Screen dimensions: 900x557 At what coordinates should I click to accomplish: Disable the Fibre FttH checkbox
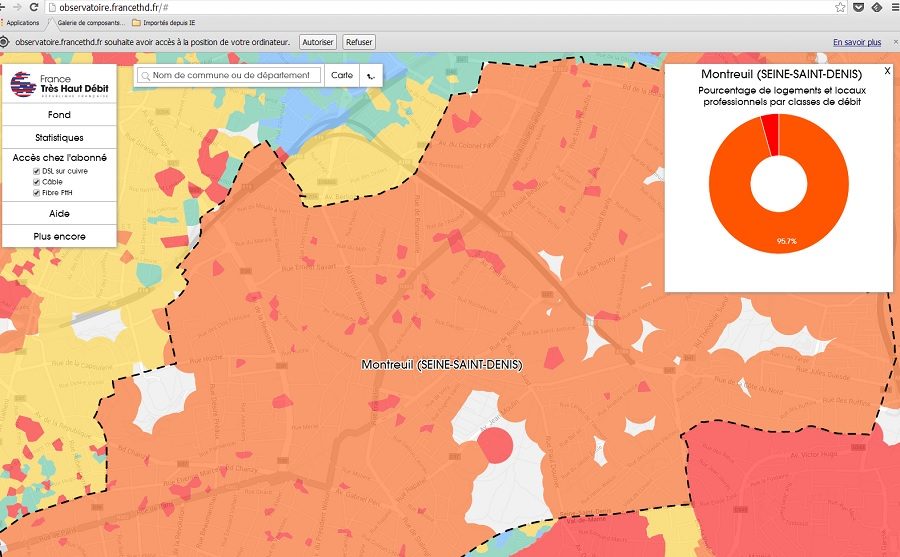(37, 193)
